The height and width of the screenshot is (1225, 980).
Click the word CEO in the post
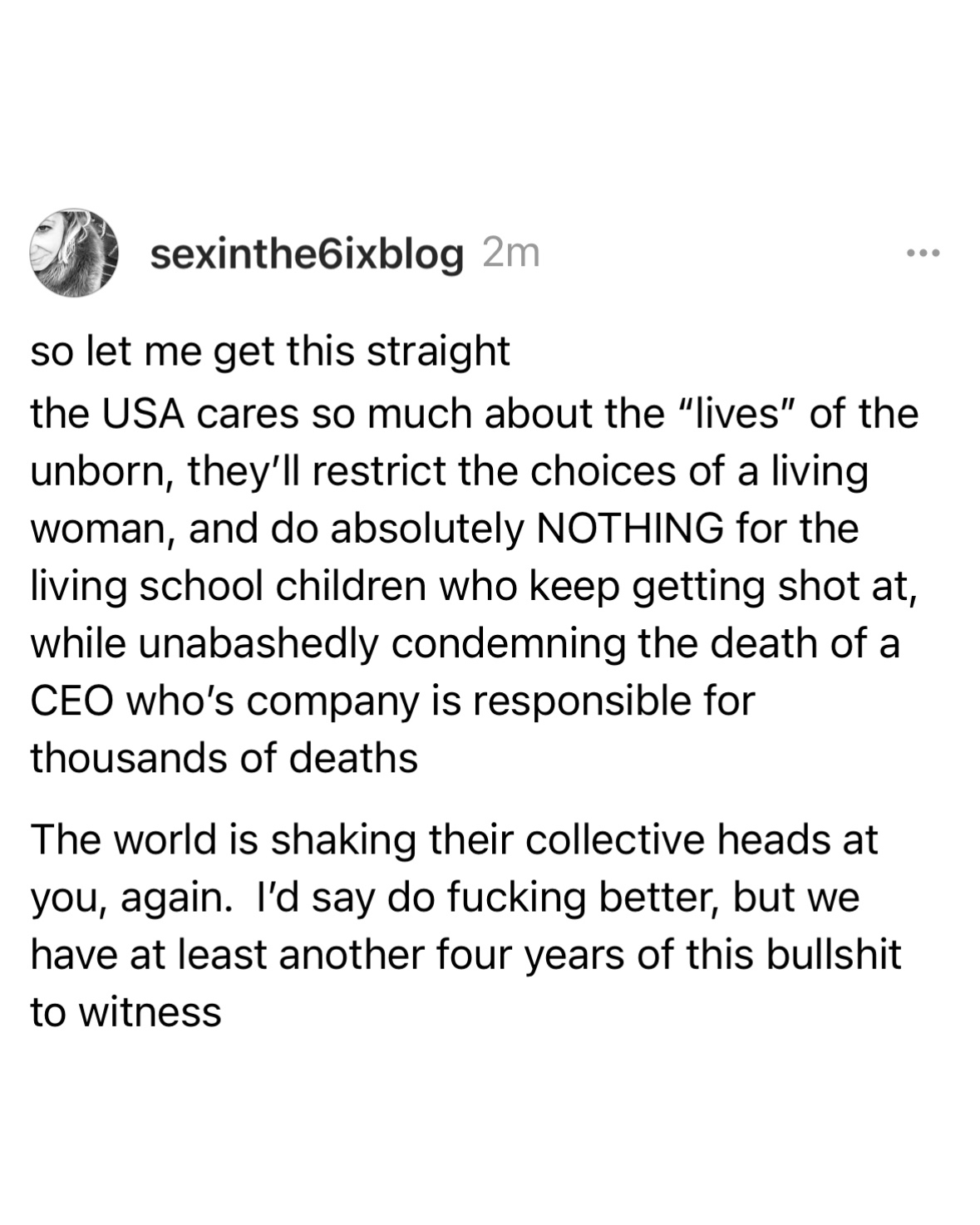(71, 701)
